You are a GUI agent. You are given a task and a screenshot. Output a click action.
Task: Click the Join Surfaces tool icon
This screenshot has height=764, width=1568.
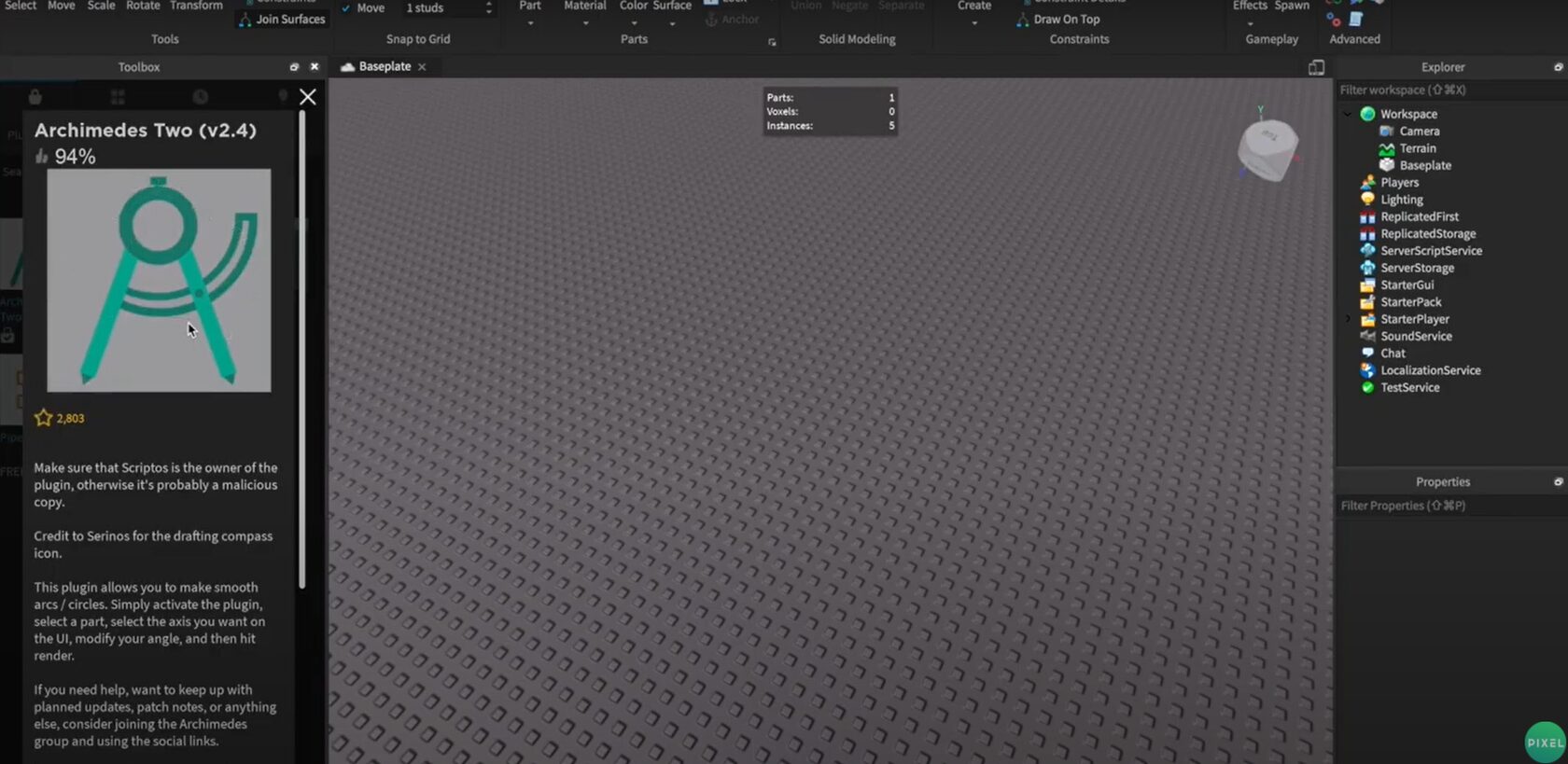[x=245, y=20]
